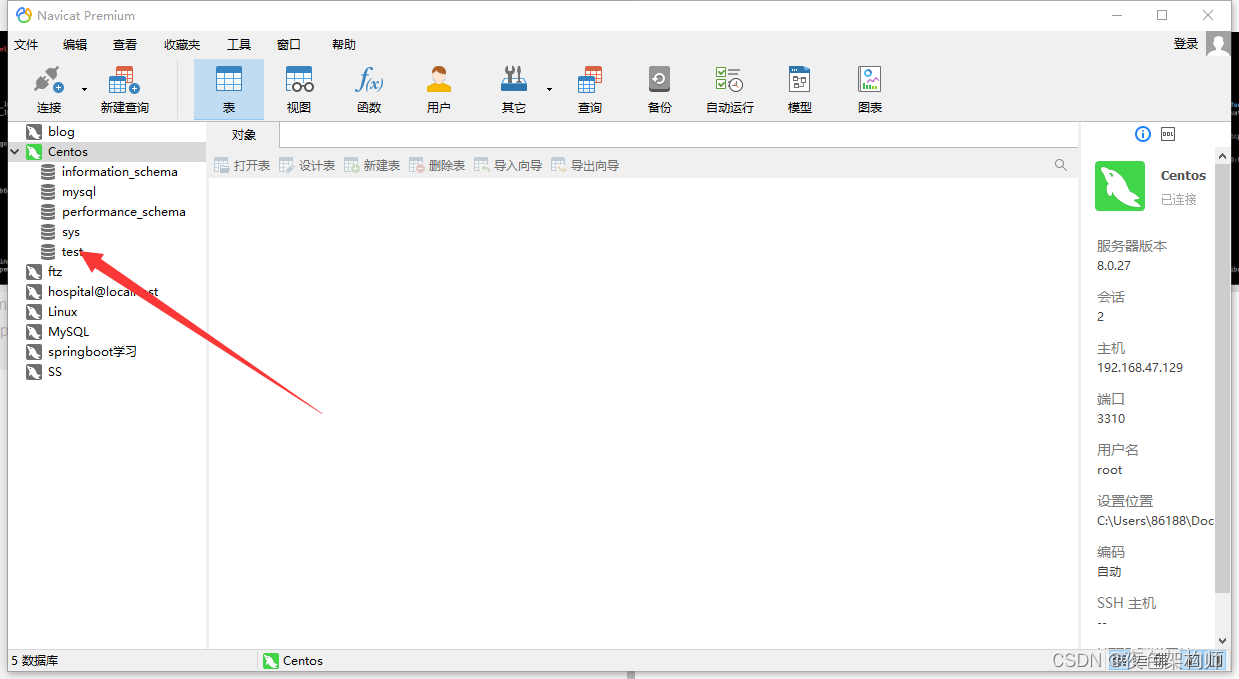This screenshot has width=1239, height=679.
Task: Select the test database
Action: click(x=71, y=252)
